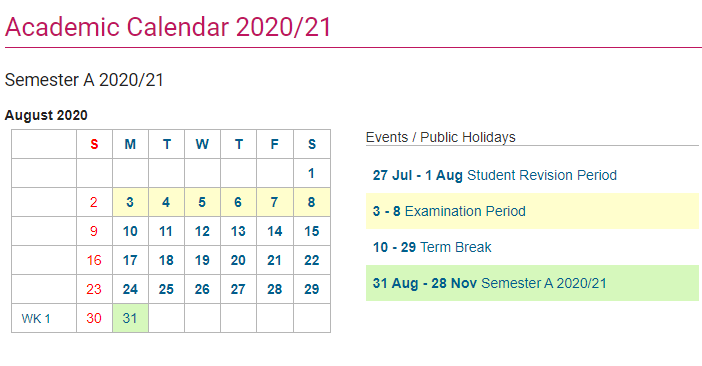Screen dimensions: 702x366
Task: Click the Semester A 2020/21 subheading
Action: click(x=84, y=80)
